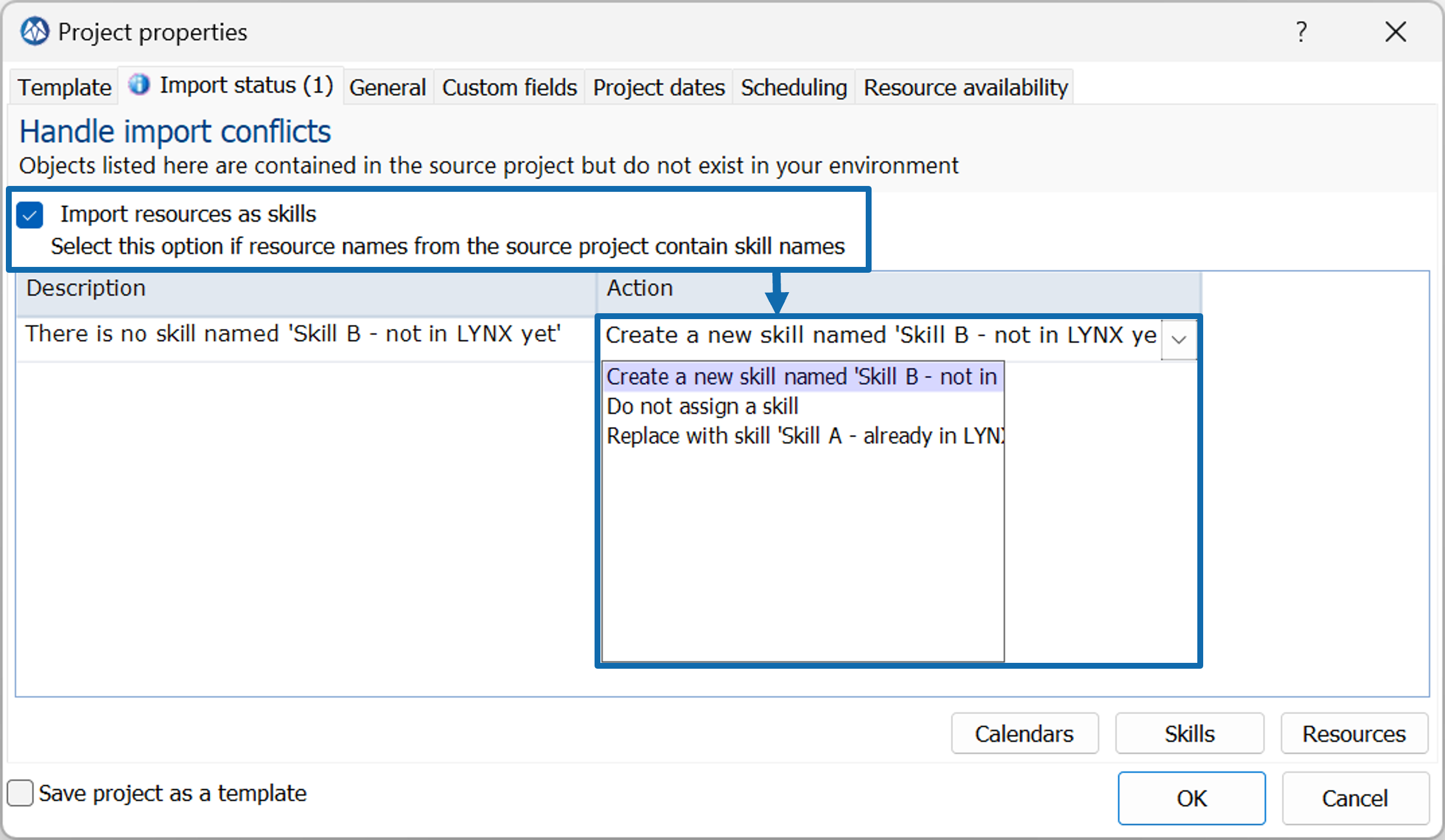Viewport: 1445px width, 840px height.
Task: Click the Action combo box text field
Action: [880, 336]
